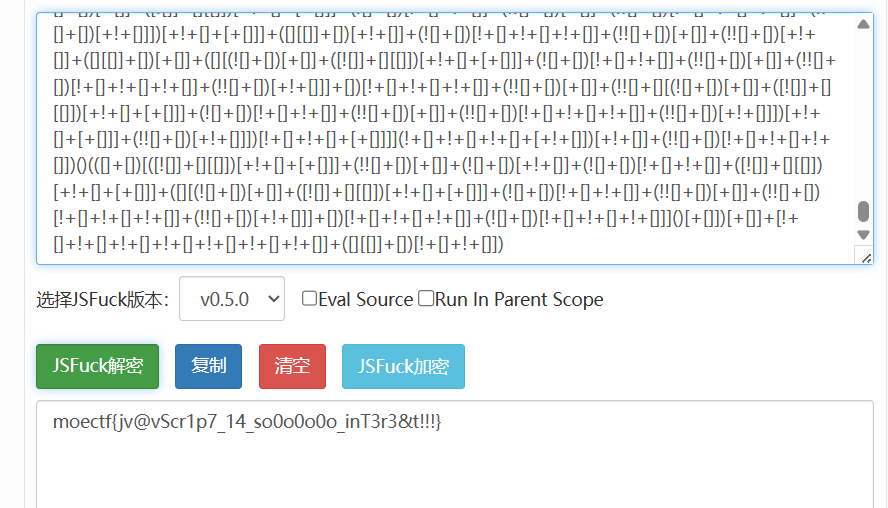Click the scrollbar thumb of the code box
The width and height of the screenshot is (888, 508).
(x=864, y=212)
